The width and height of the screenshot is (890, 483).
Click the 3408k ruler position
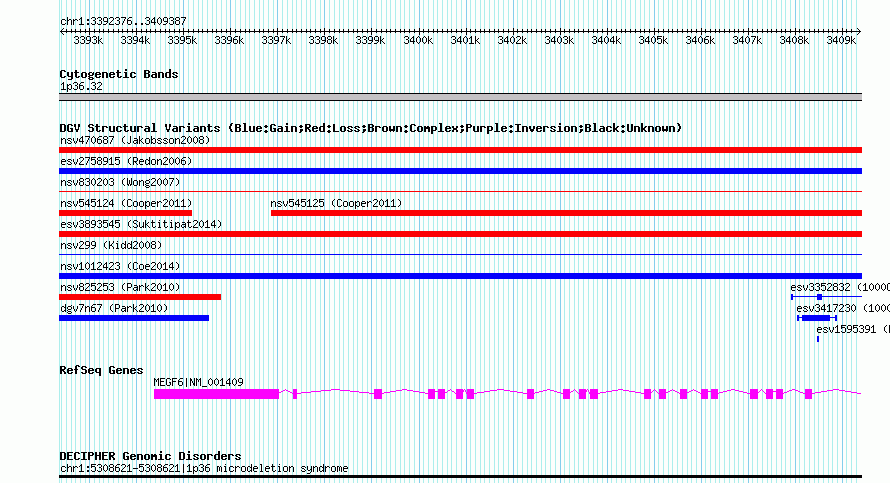[x=794, y=40]
